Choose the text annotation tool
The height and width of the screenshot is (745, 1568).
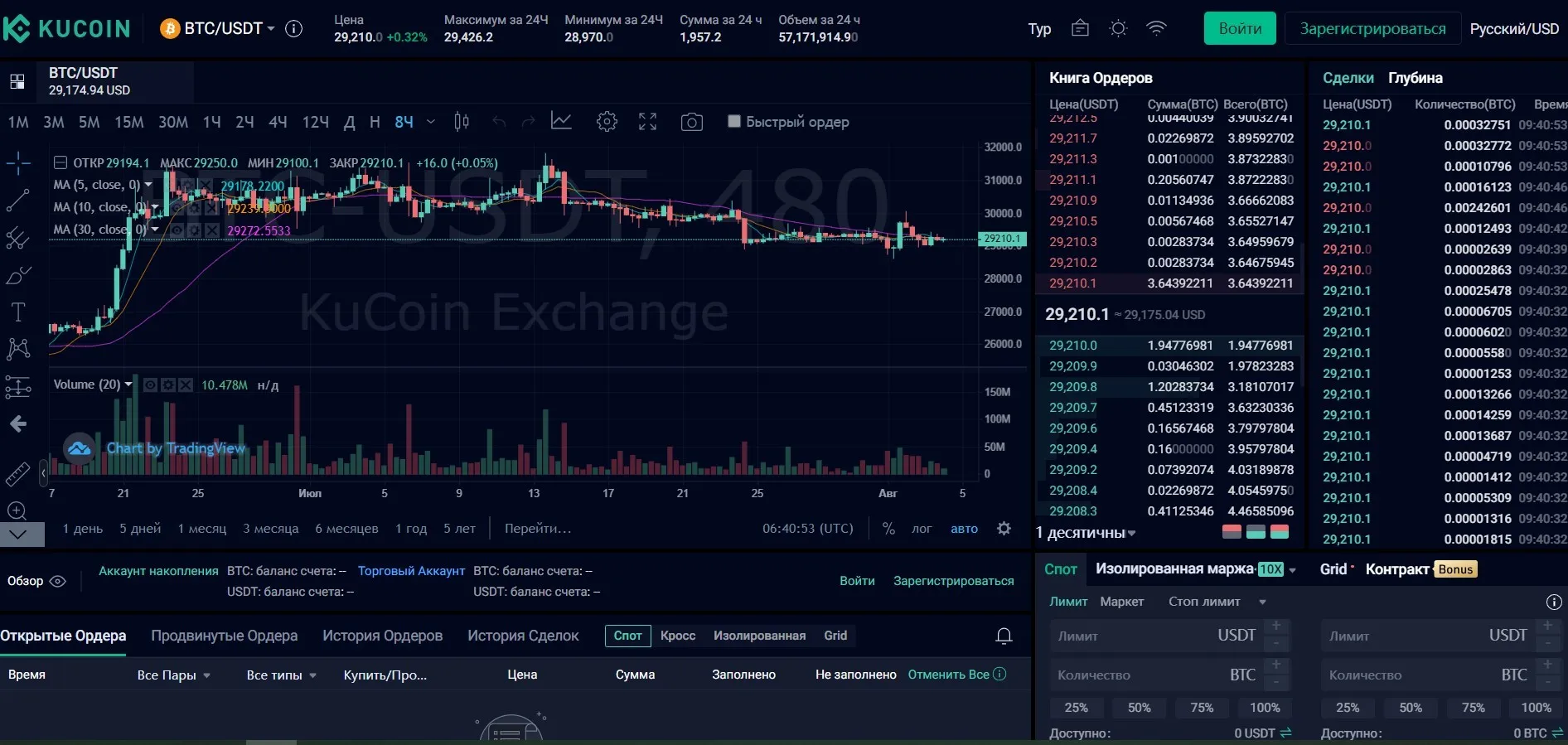click(18, 312)
